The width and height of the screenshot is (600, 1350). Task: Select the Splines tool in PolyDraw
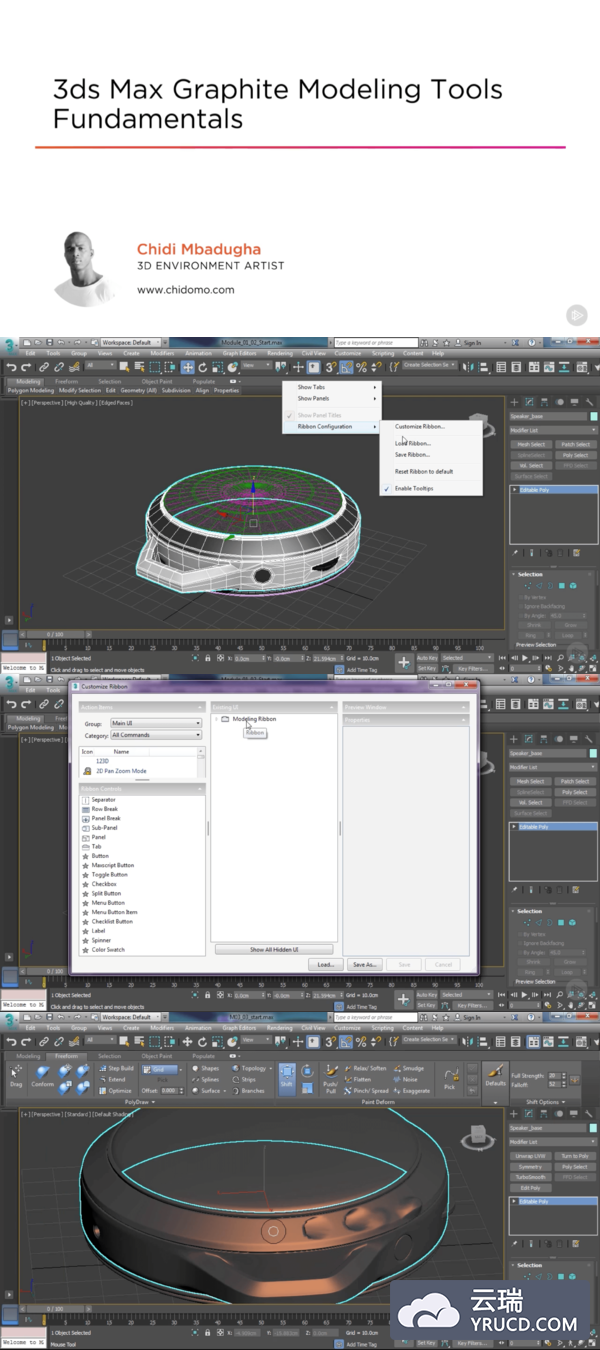click(x=205, y=1079)
